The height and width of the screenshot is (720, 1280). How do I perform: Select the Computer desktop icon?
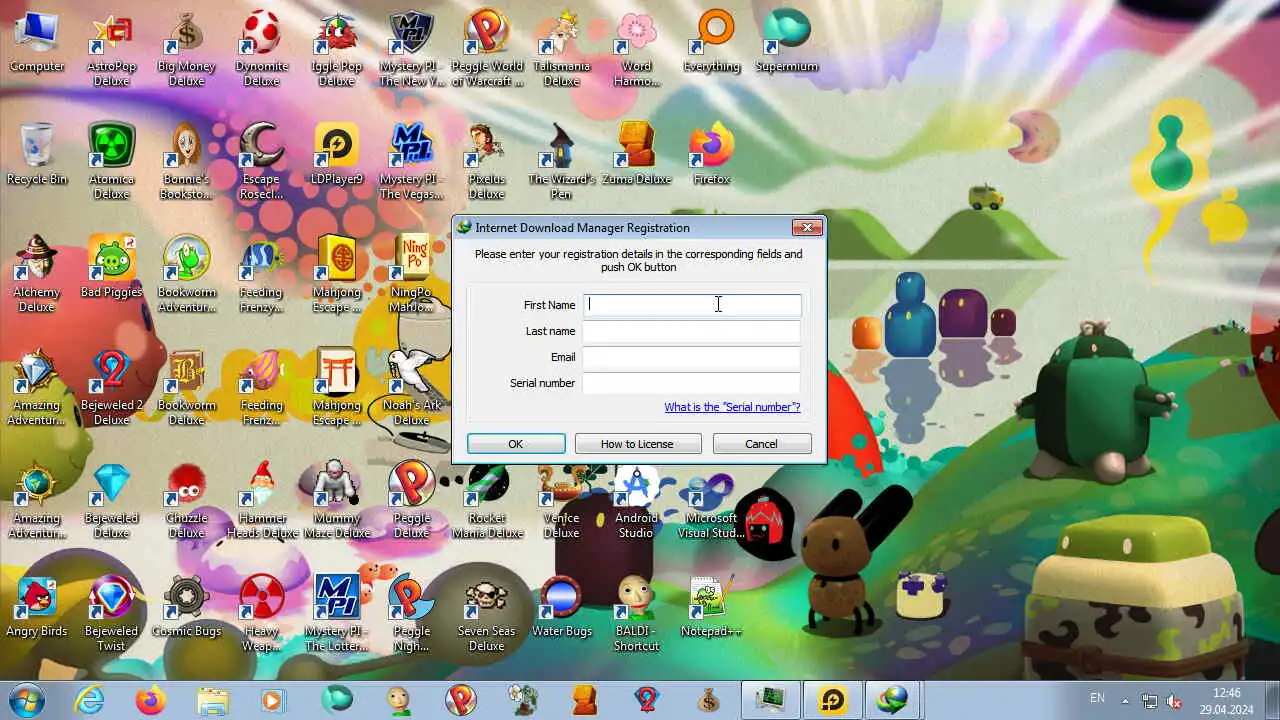click(37, 42)
